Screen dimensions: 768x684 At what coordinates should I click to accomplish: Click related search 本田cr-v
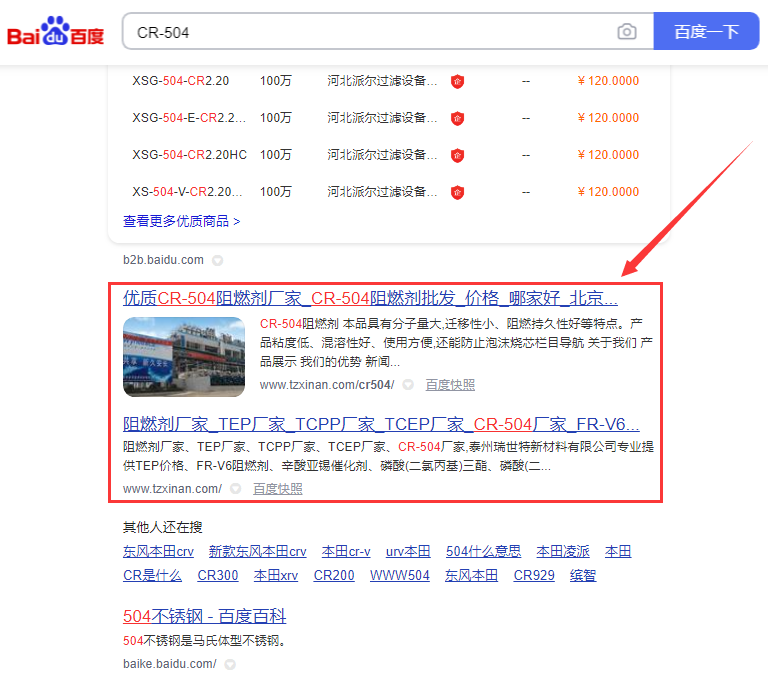point(346,551)
